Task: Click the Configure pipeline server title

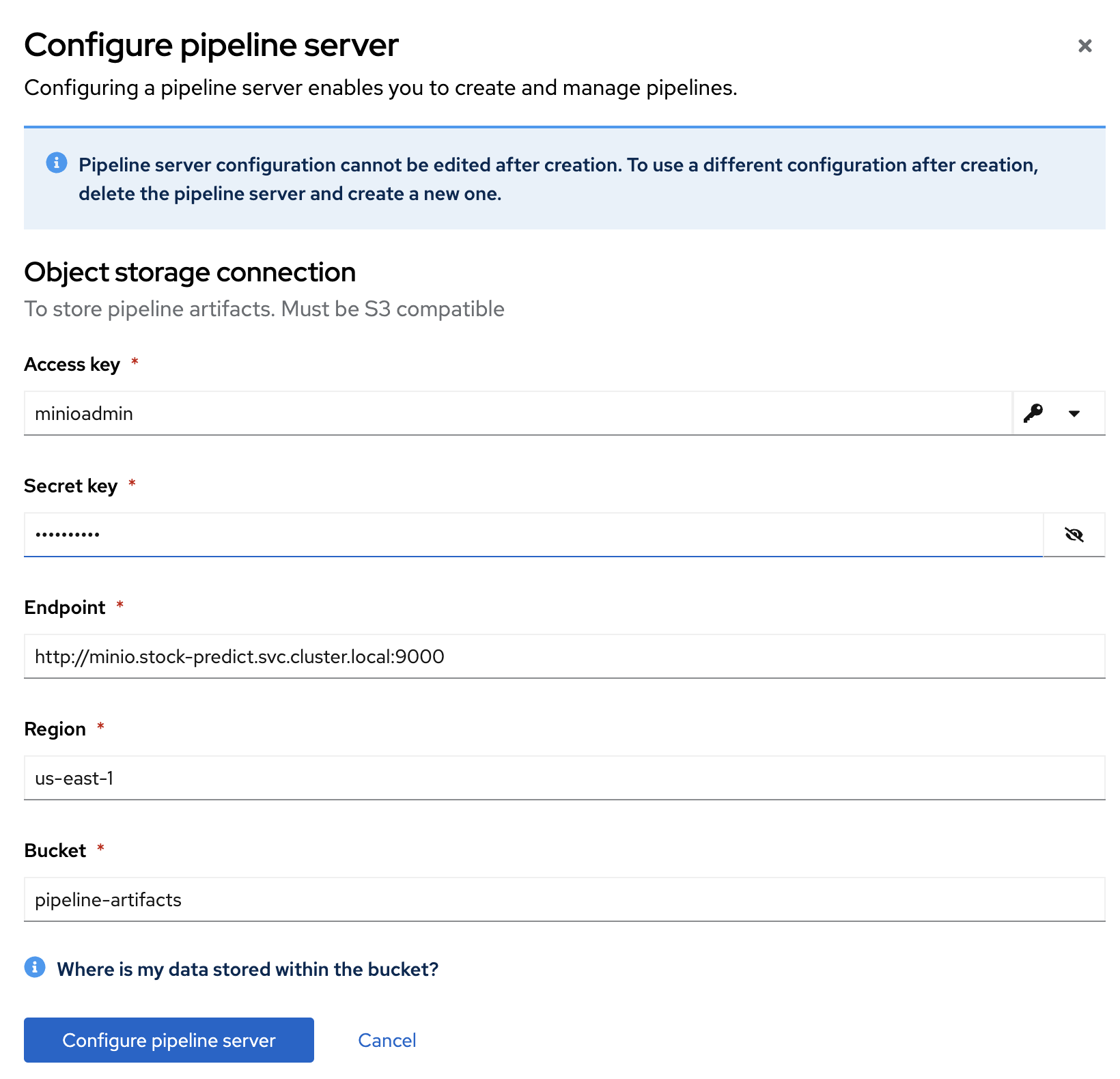Action: click(x=211, y=45)
